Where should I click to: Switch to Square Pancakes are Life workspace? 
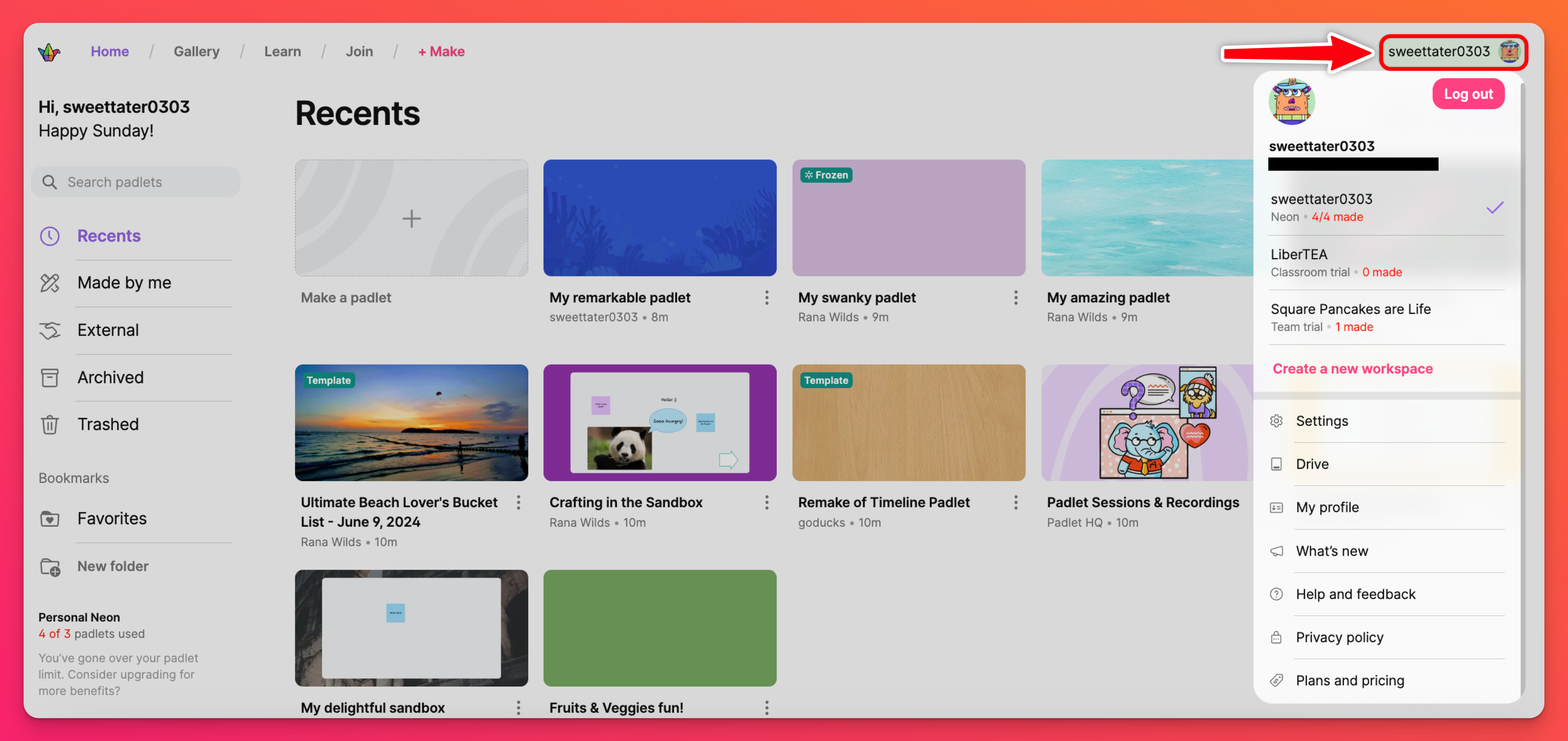pos(1387,318)
